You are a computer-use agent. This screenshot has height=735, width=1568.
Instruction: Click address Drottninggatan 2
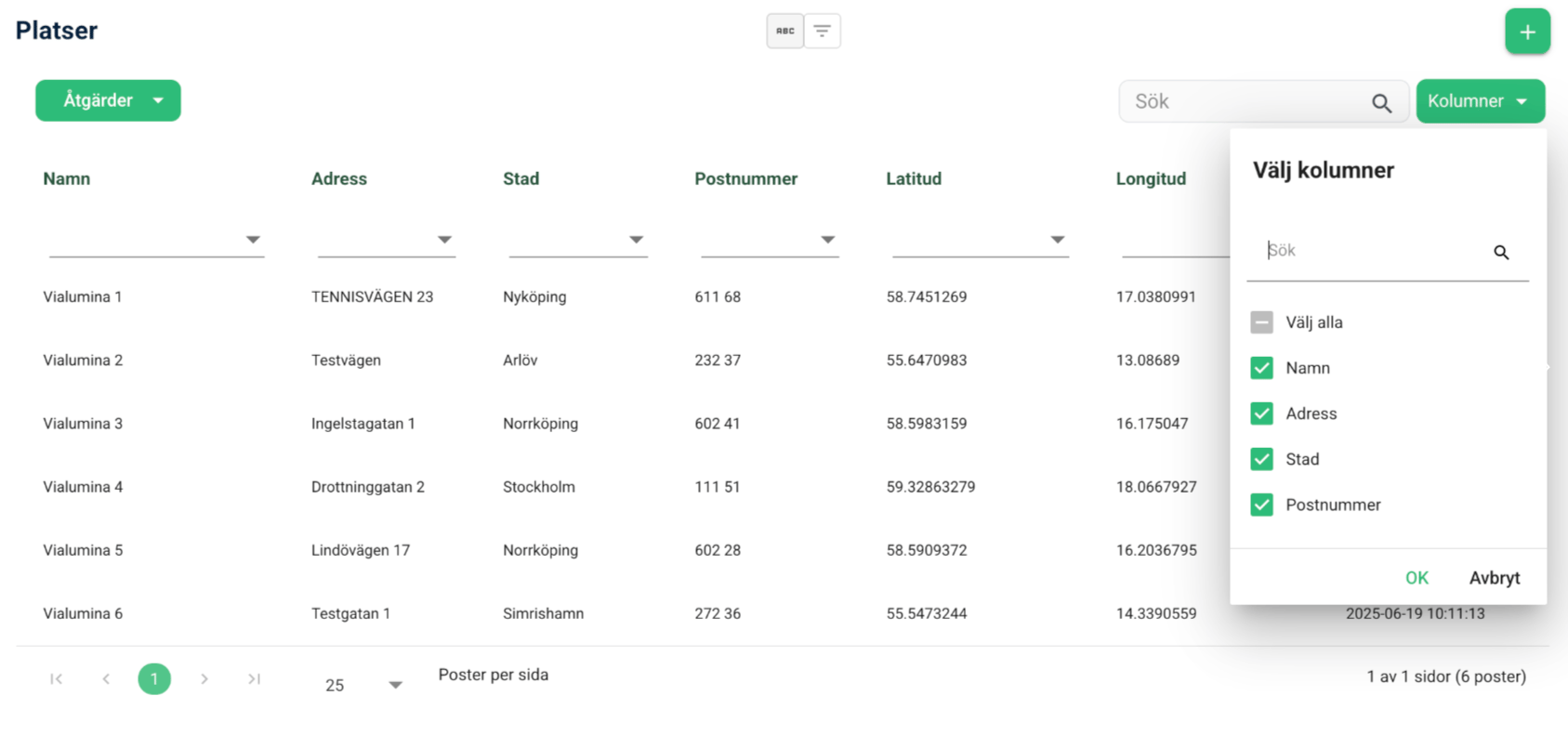(368, 487)
